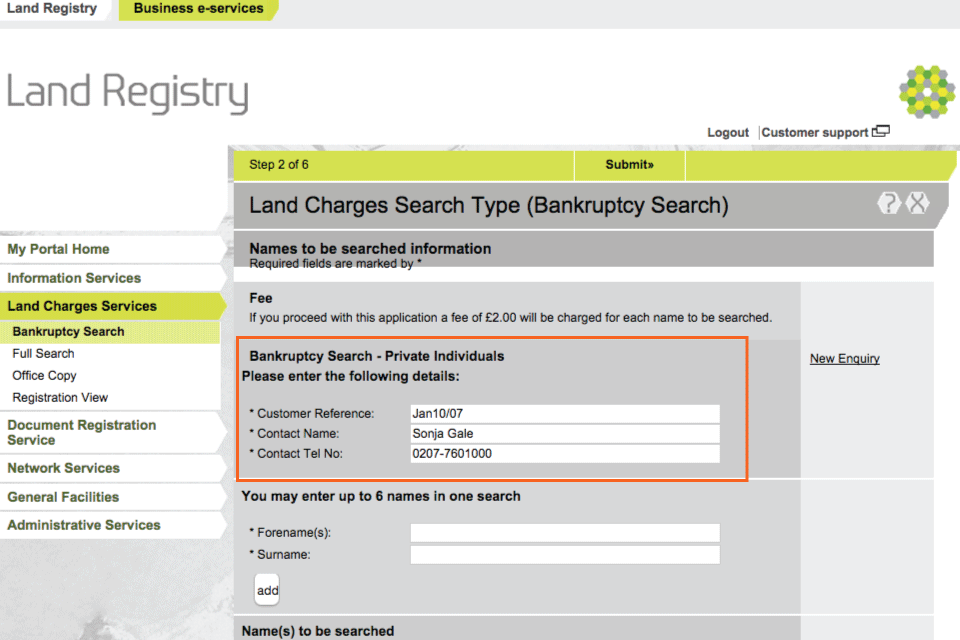Click the hexagonal X exit icon
This screenshot has width=960, height=640.
point(917,202)
